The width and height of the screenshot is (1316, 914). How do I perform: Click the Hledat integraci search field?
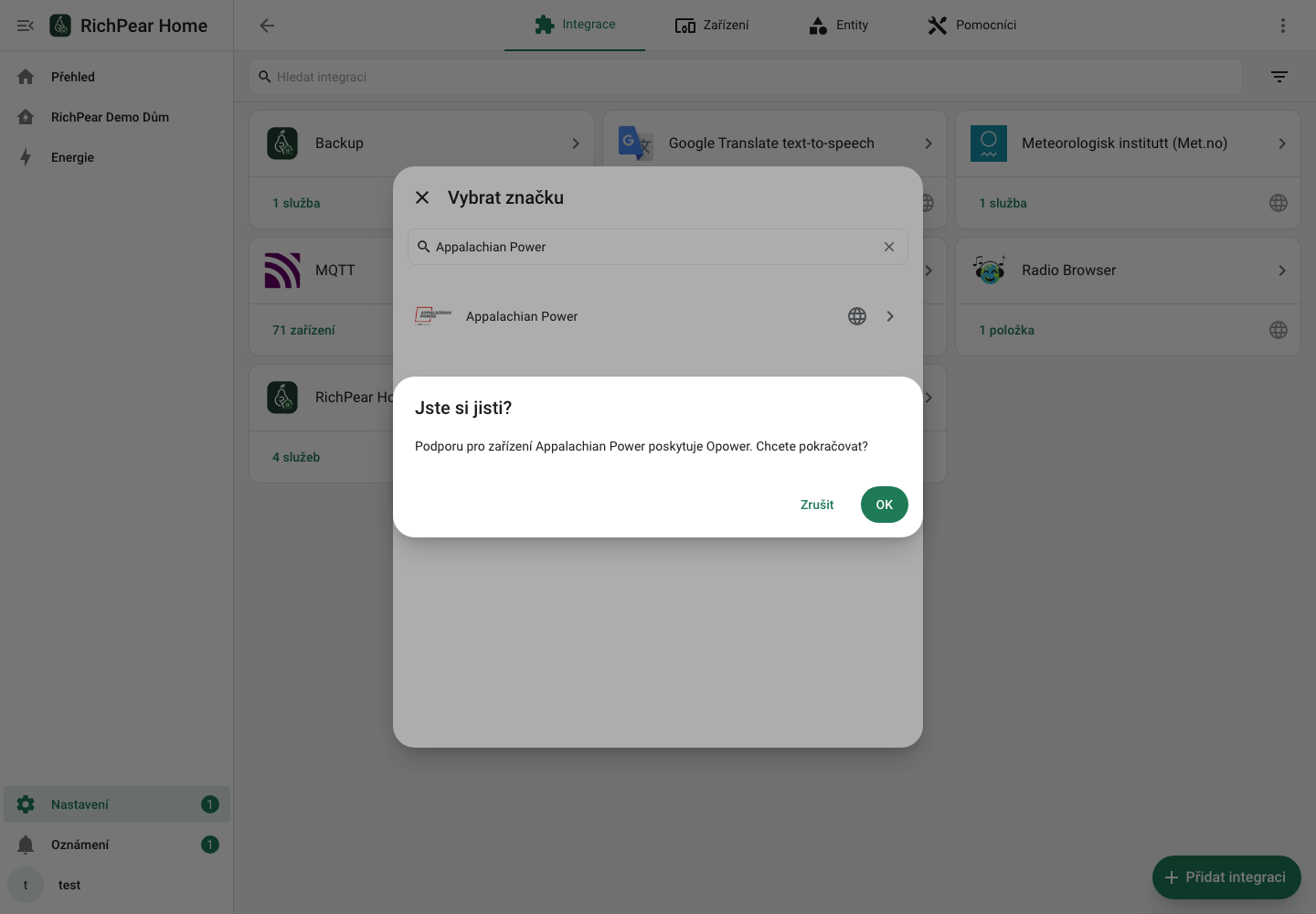[746, 77]
